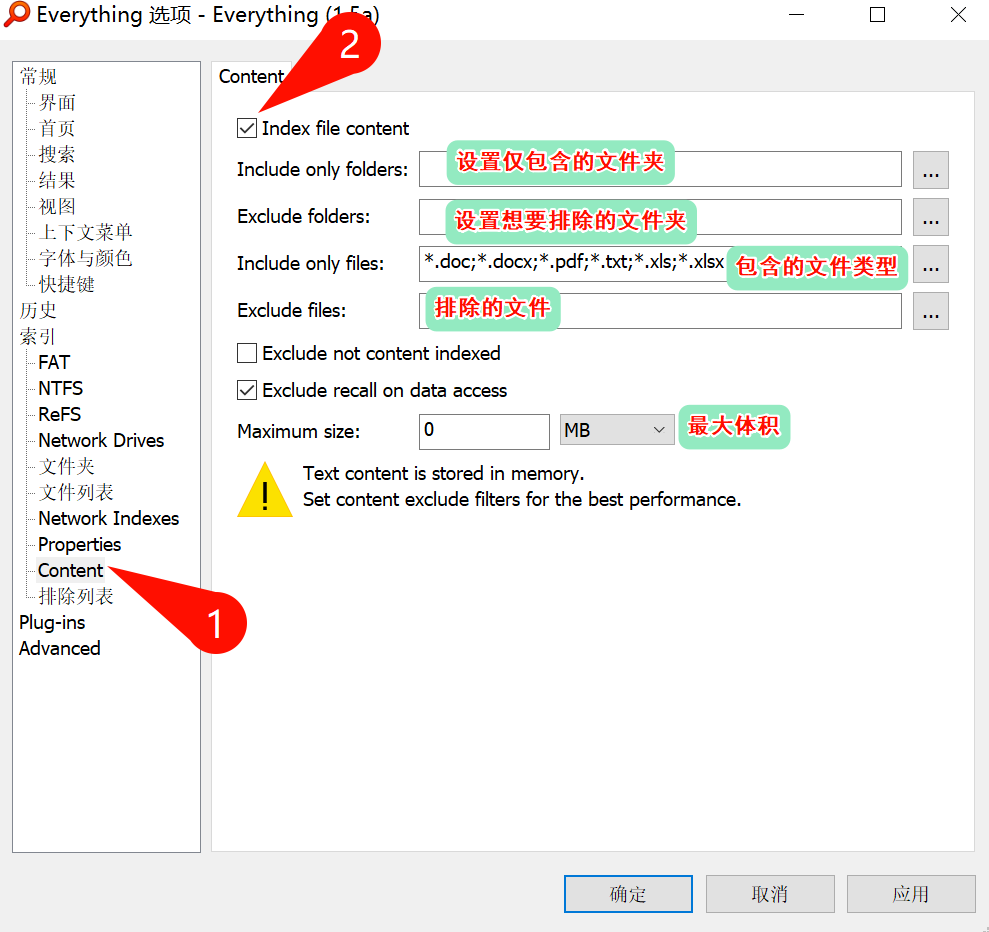Select Properties in the tree
The height and width of the screenshot is (932, 989).
79,544
